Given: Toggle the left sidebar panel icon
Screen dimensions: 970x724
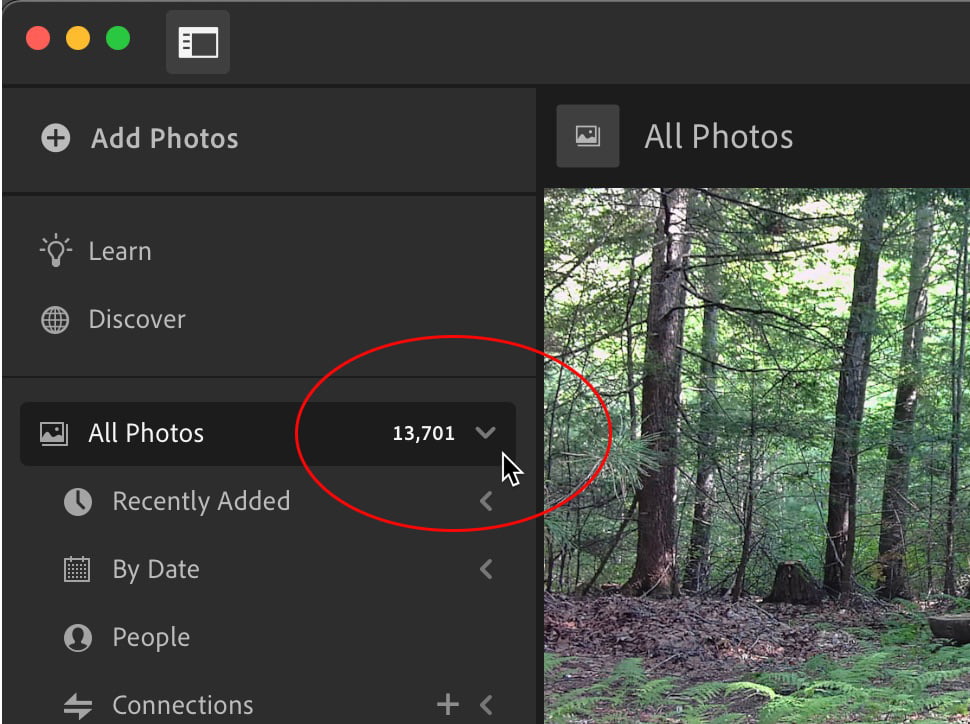Looking at the screenshot, I should click(198, 42).
